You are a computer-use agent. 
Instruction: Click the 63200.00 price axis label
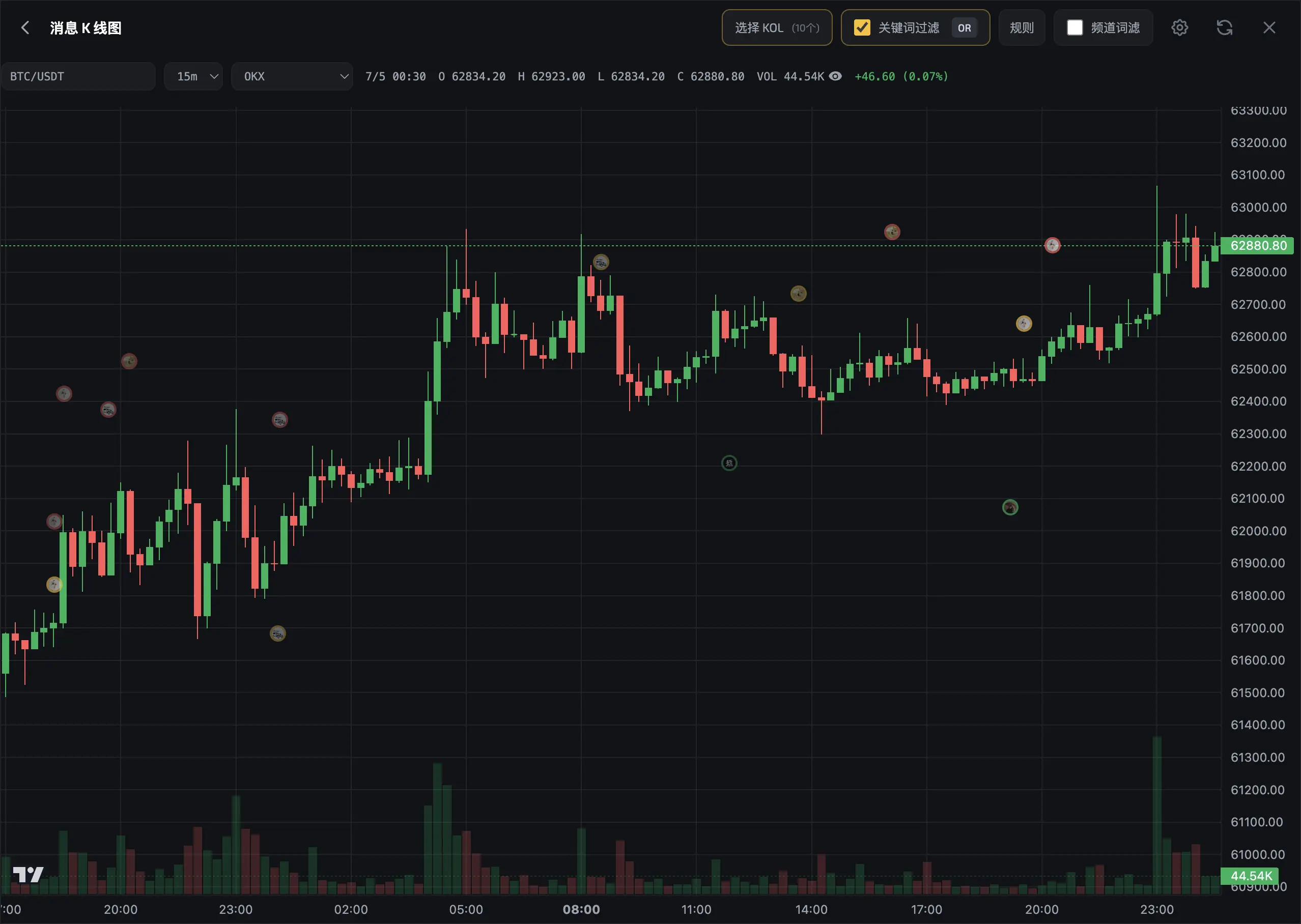[1258, 142]
